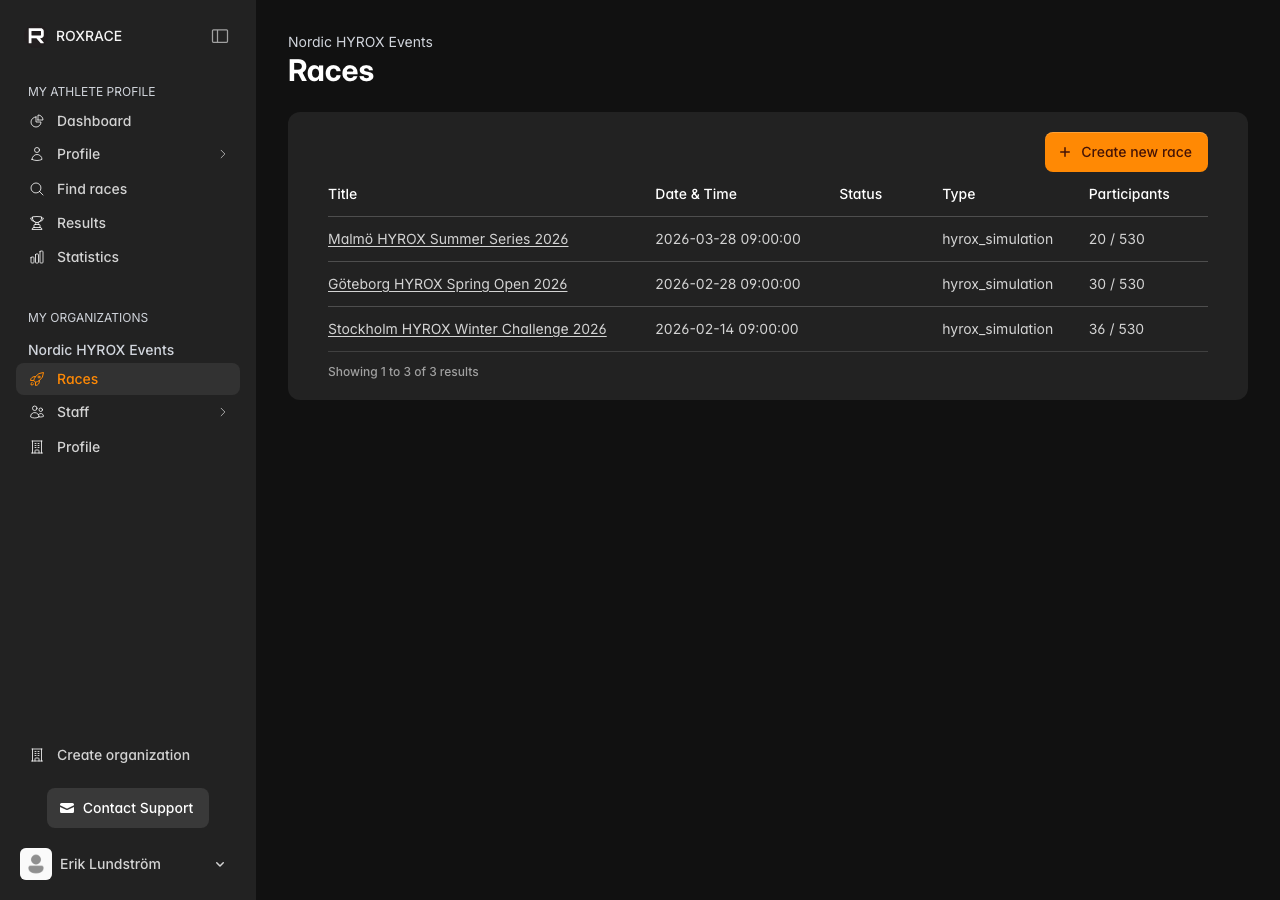1280x900 pixels.
Task: Click the Races rocket icon
Action: point(37,379)
